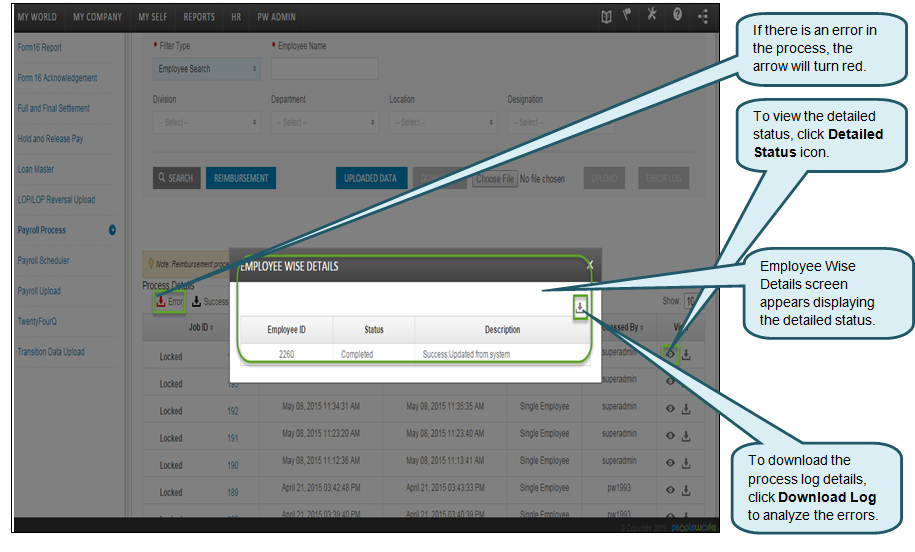This screenshot has width=915, height=552.
Task: Open Form 16 Acknowledgement in sidebar
Action: click(57, 78)
